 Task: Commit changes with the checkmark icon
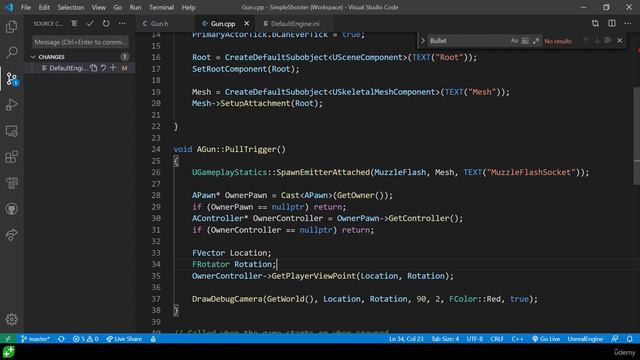[x=90, y=24]
